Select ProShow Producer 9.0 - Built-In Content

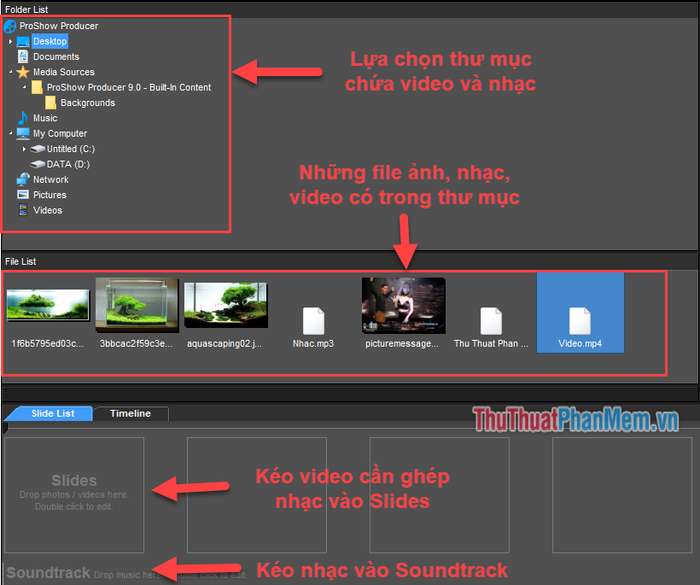coord(129,88)
